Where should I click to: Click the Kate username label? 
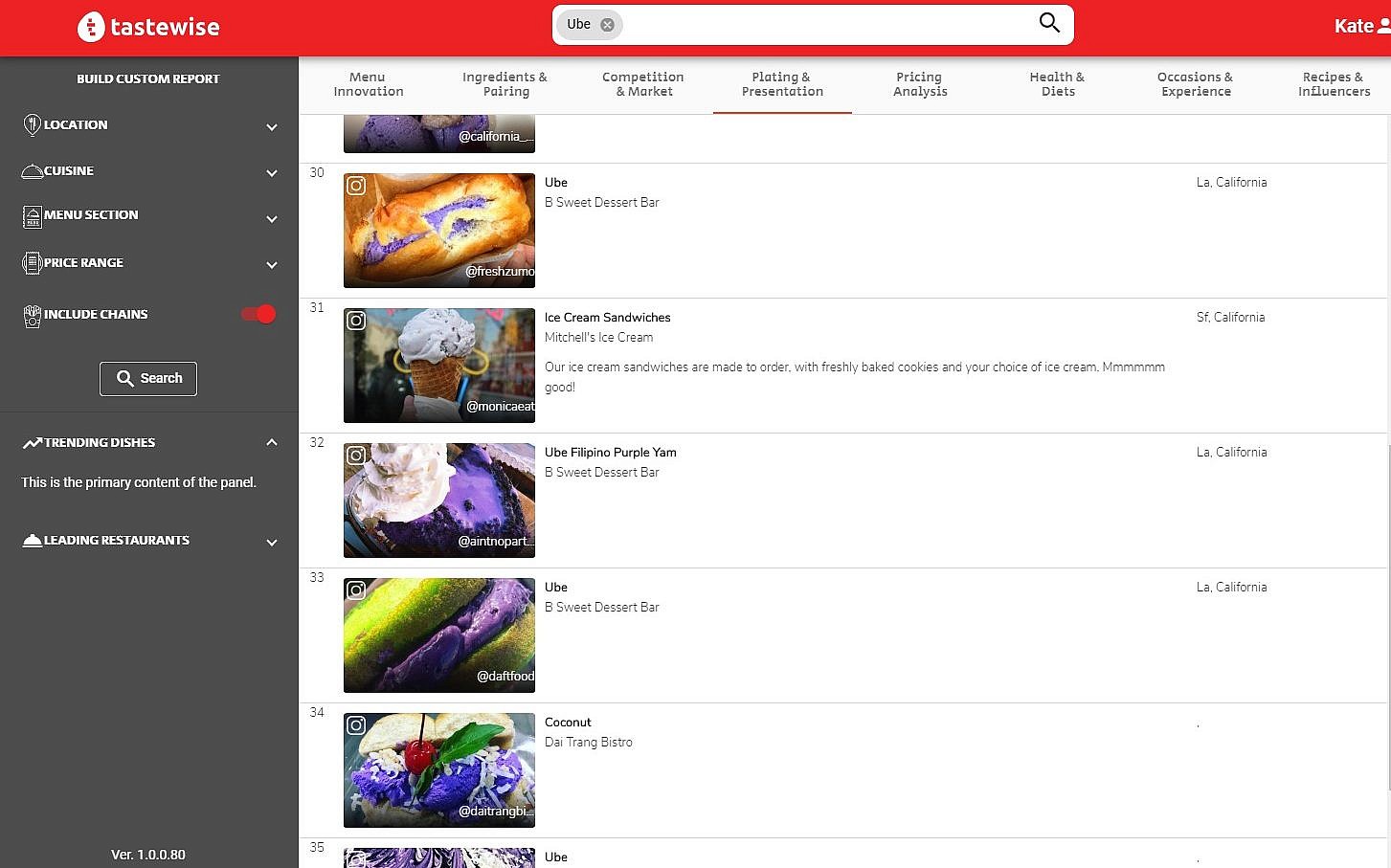1354,26
